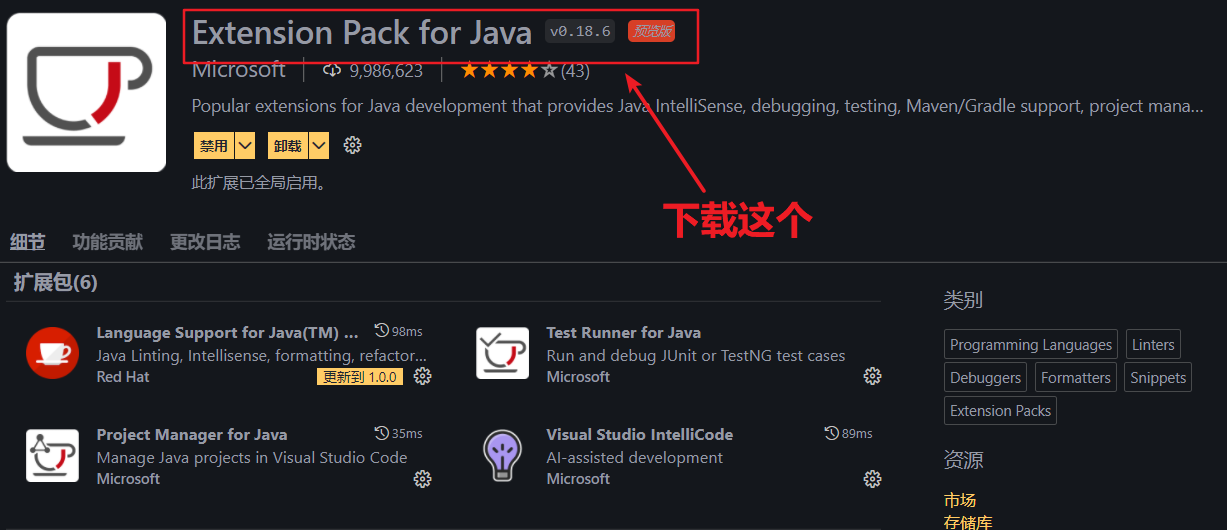Open manage gear icon beside uninstall button
1227x530 pixels.
click(352, 145)
